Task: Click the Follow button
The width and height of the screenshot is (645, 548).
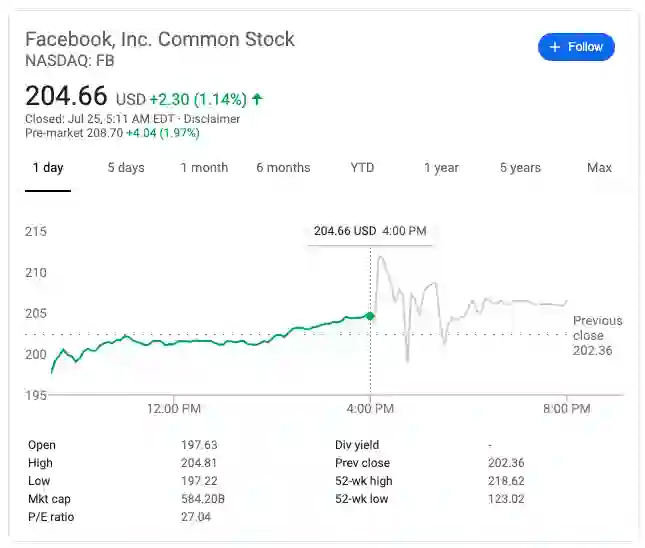Action: tap(576, 47)
